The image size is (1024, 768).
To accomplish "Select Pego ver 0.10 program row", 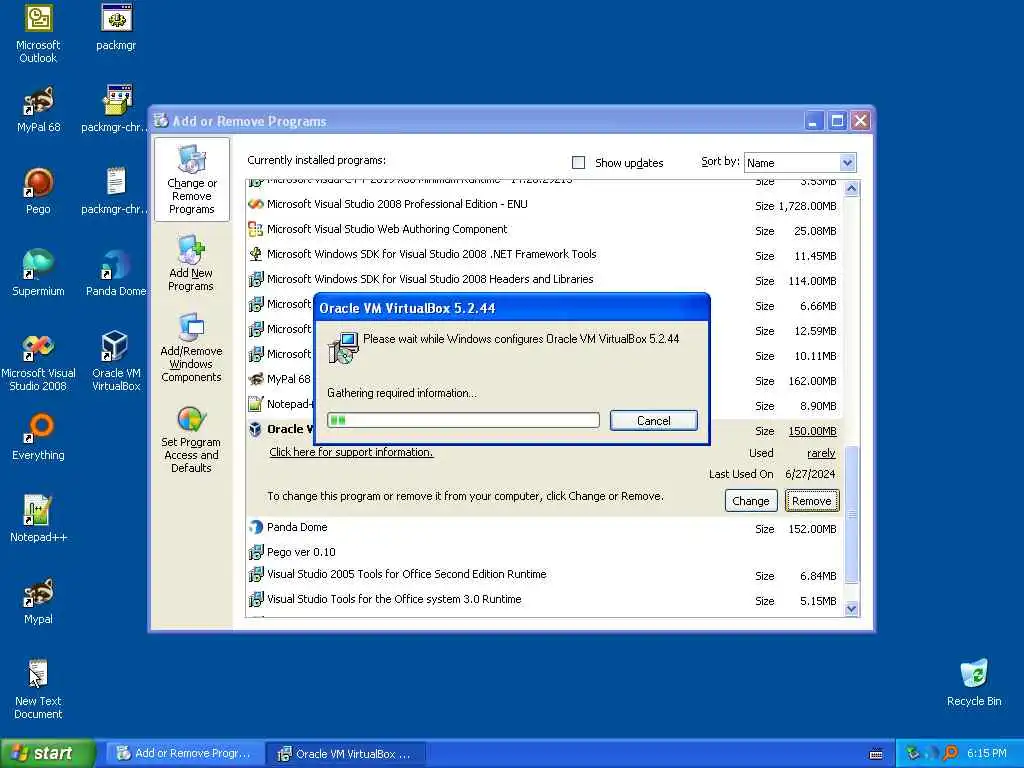I will click(545, 552).
